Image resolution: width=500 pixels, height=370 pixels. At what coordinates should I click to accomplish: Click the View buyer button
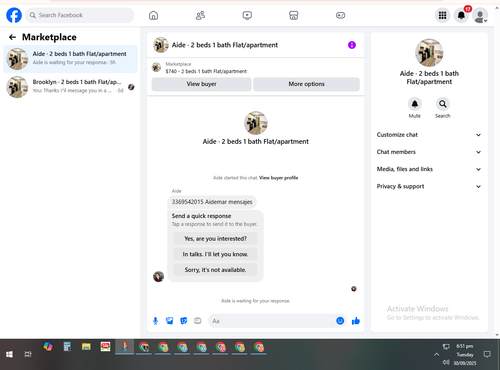point(201,84)
